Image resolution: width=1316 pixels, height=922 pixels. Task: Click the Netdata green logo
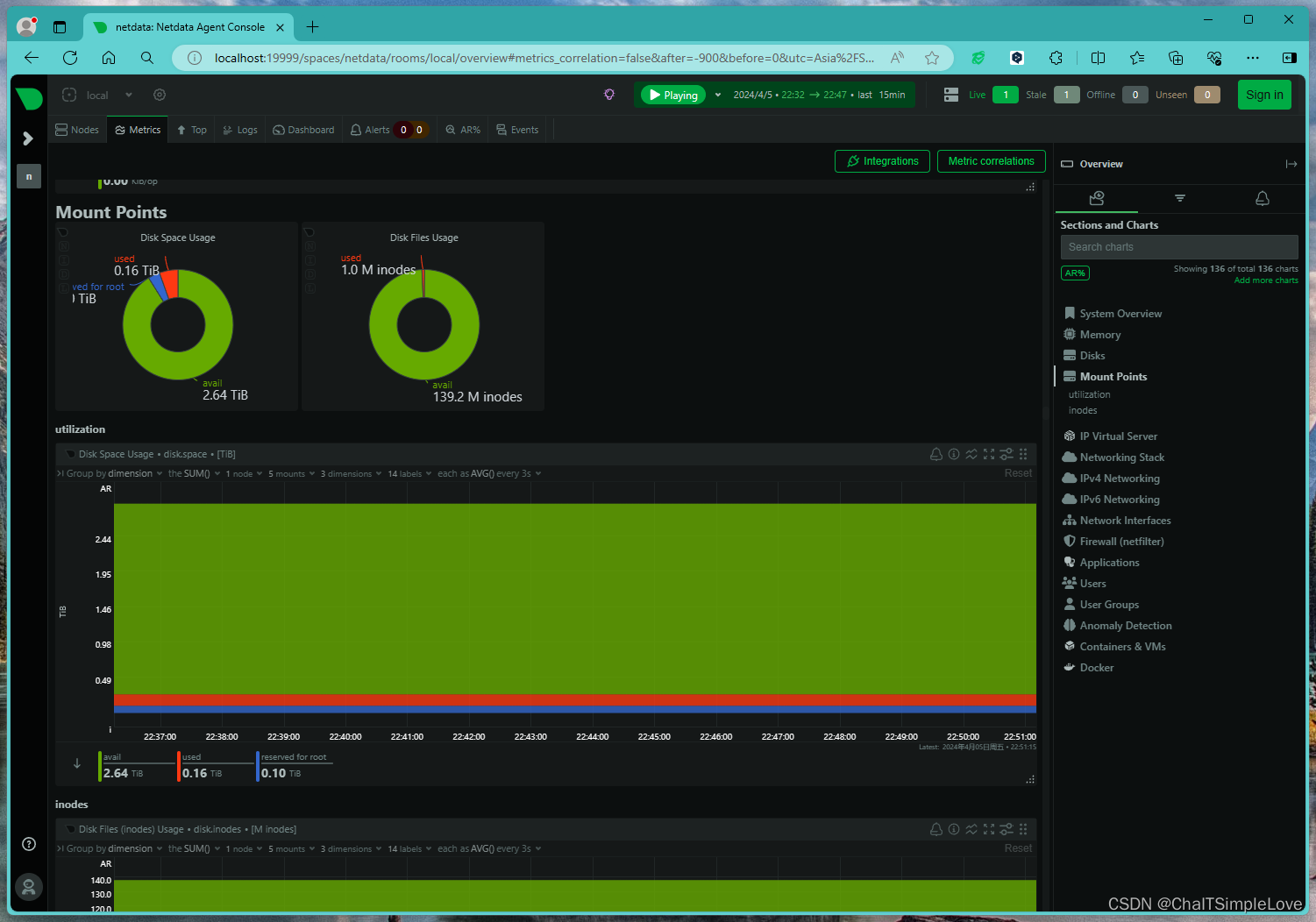29,98
